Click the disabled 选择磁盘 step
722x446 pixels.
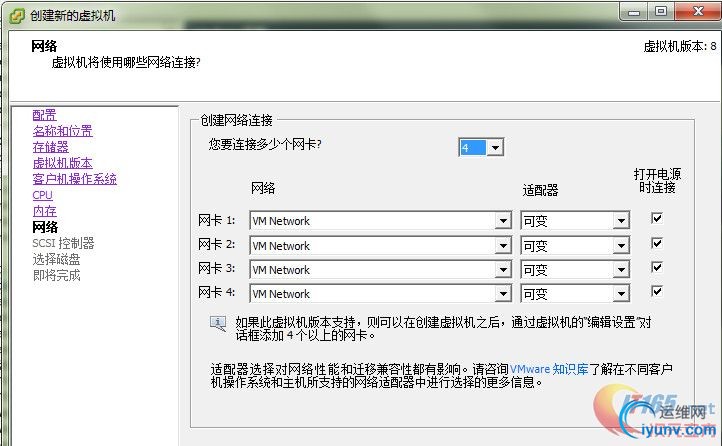(x=57, y=259)
